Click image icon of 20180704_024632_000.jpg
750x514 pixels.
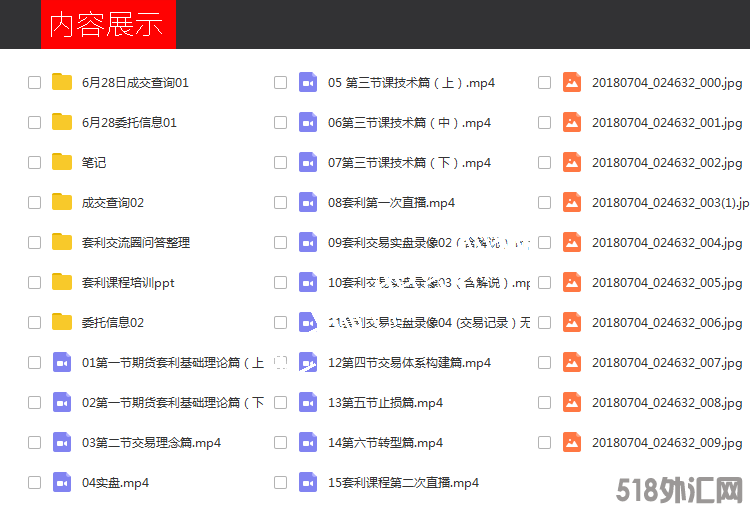(572, 82)
